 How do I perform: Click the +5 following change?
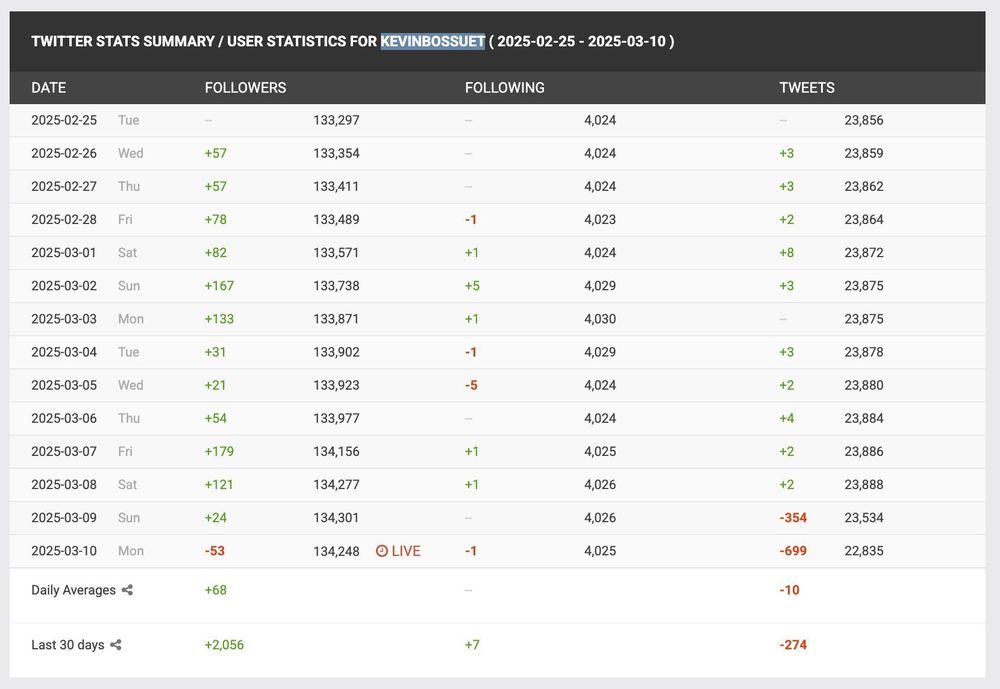(x=473, y=286)
